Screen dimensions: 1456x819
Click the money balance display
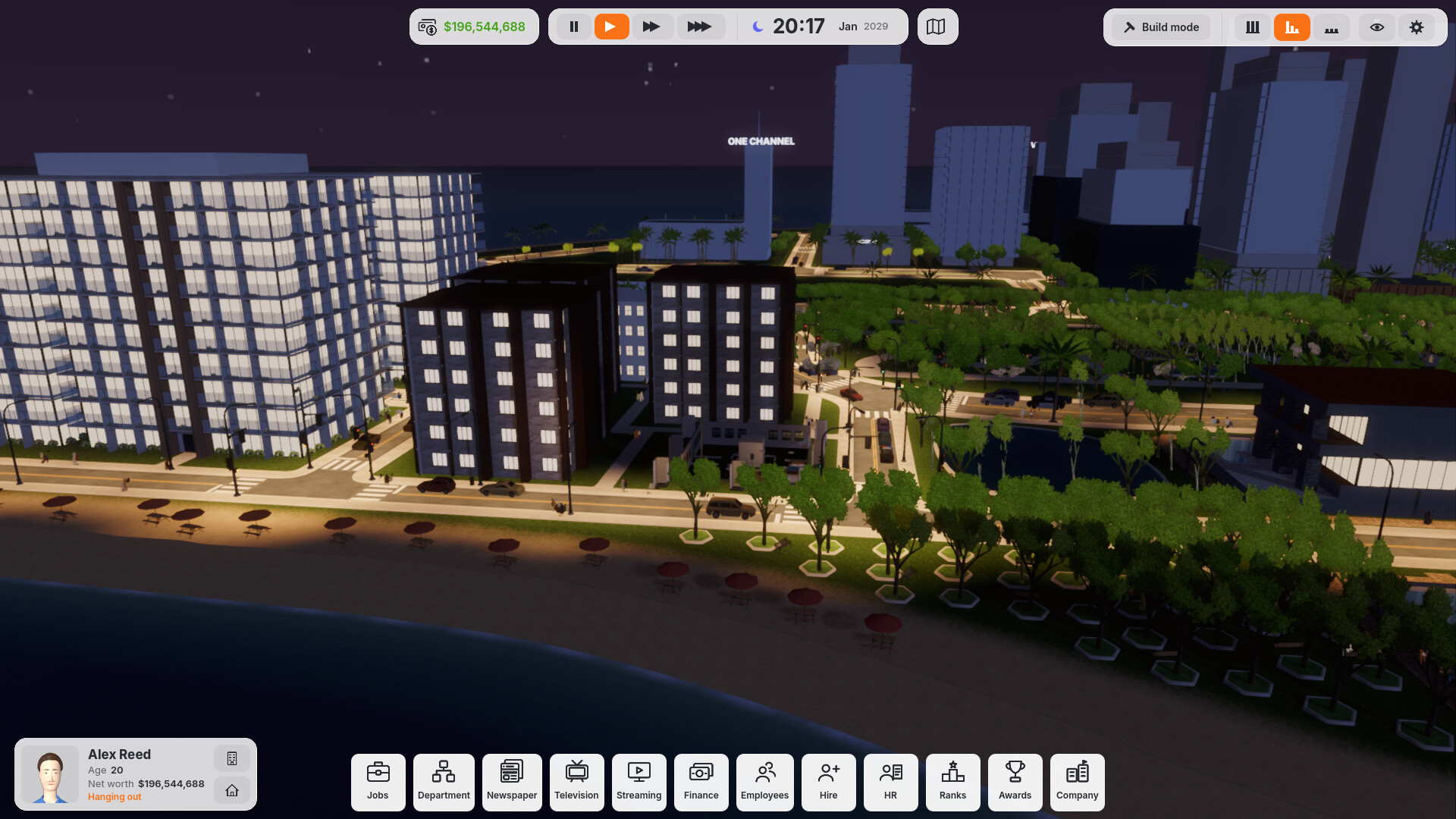pos(474,27)
